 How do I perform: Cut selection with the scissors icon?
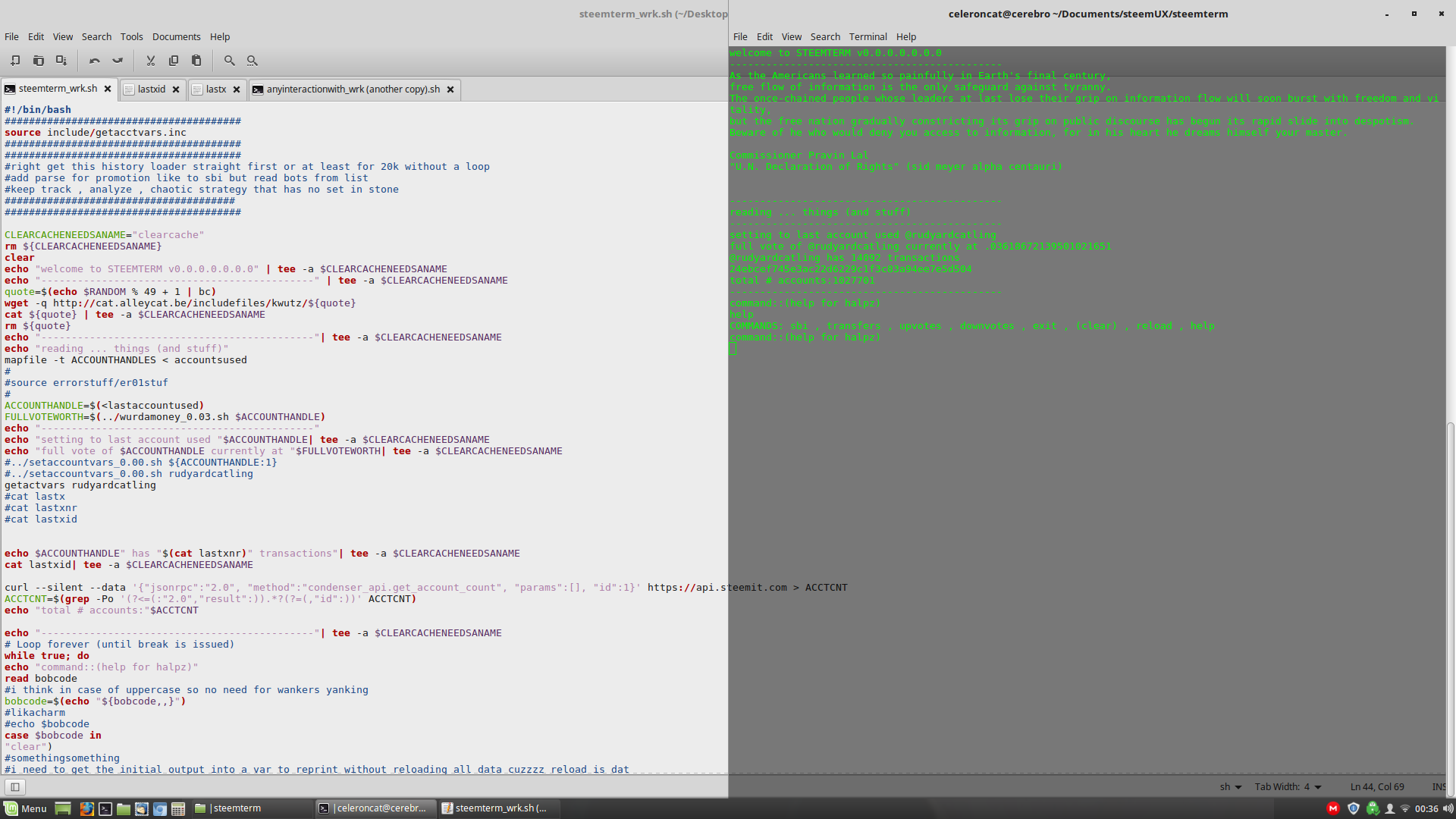coord(151,61)
